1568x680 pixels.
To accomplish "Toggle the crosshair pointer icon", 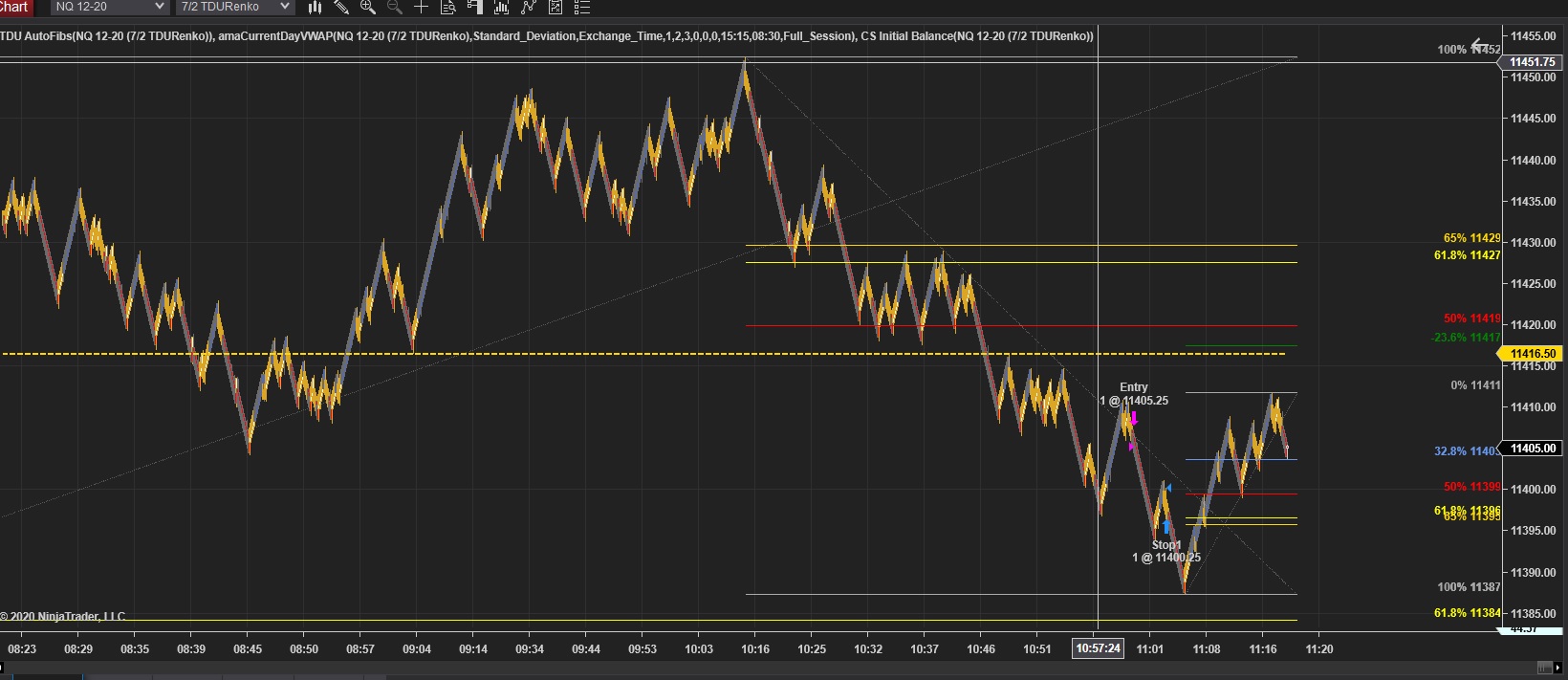I will click(x=421, y=7).
